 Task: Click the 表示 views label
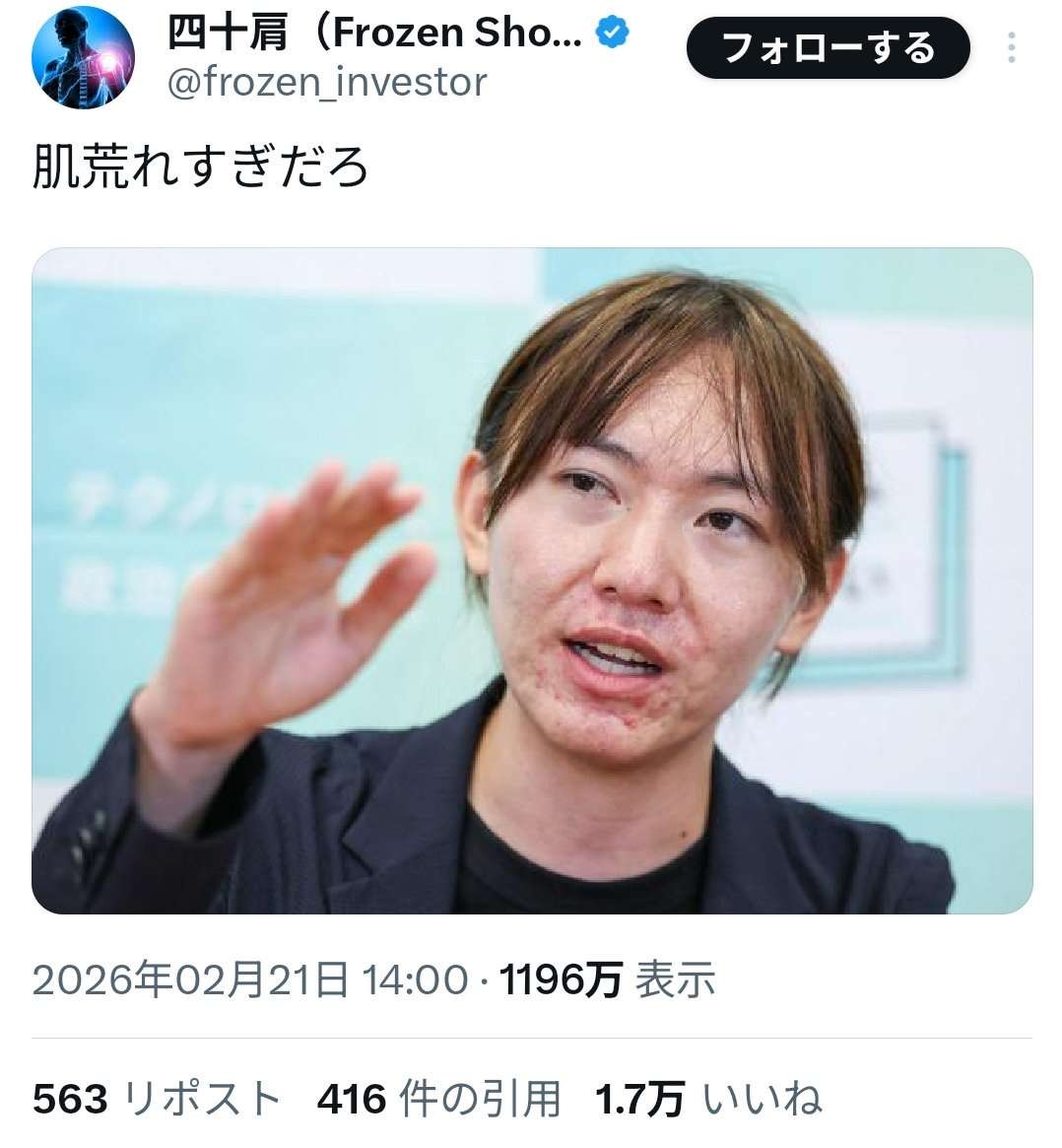coord(674,979)
